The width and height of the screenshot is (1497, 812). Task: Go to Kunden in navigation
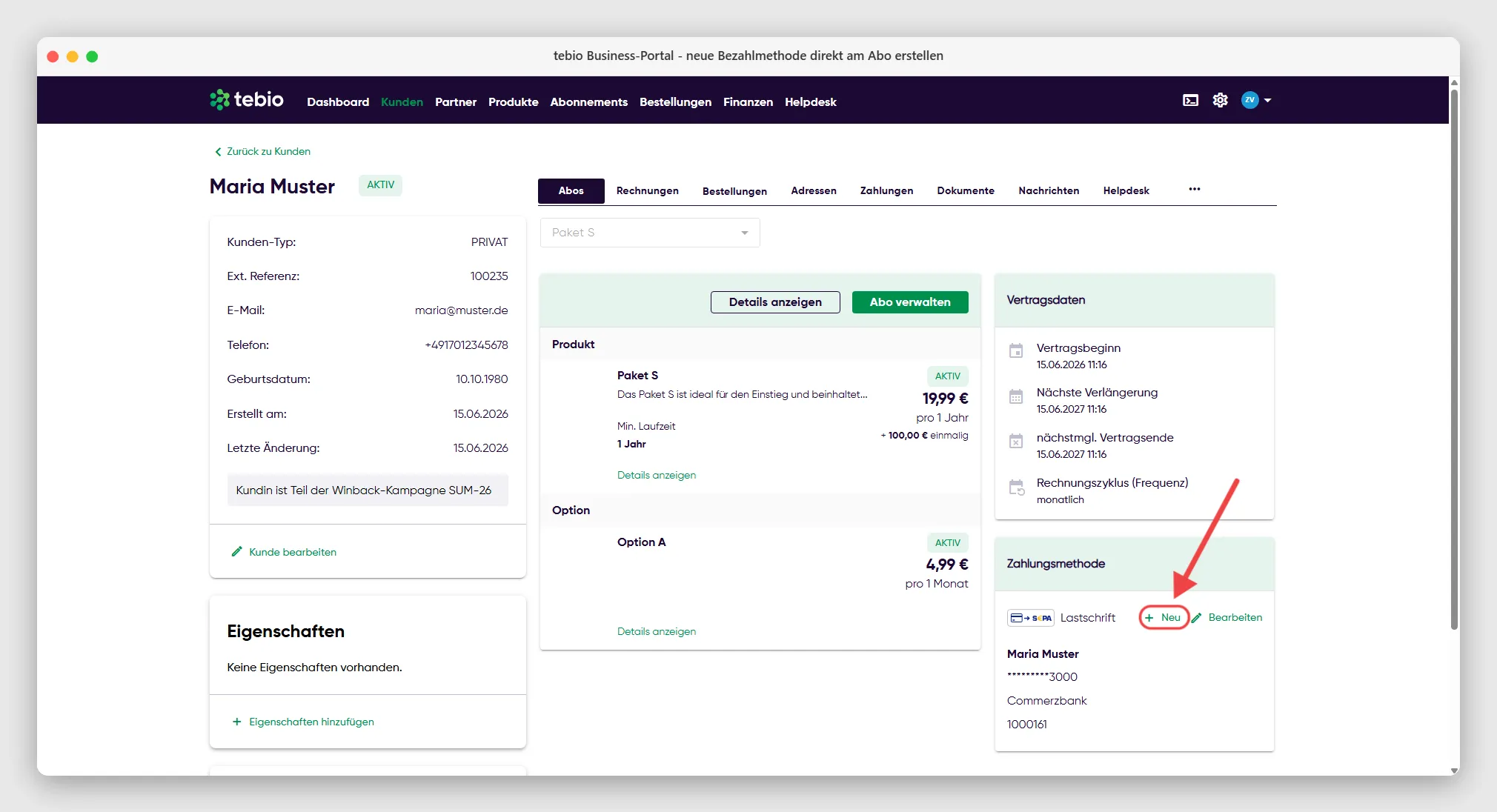[x=402, y=101]
